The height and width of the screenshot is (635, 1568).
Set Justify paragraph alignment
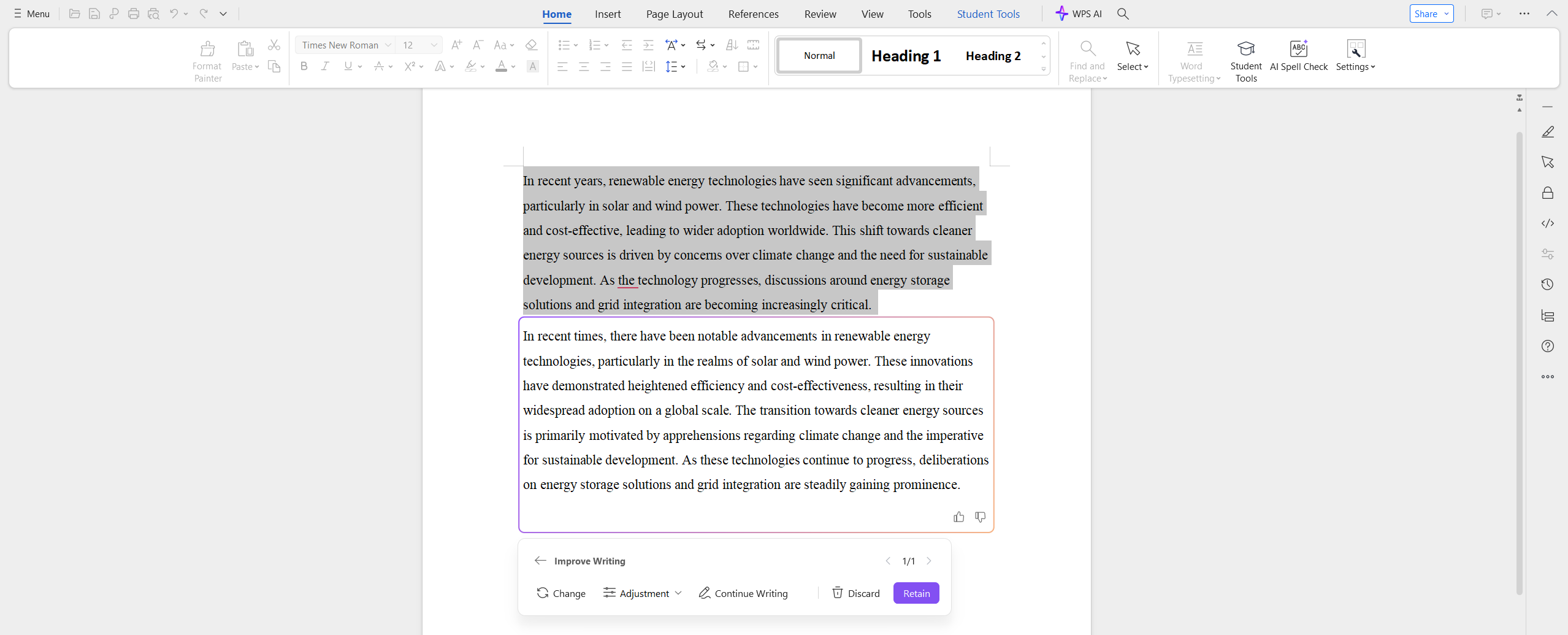pos(627,66)
